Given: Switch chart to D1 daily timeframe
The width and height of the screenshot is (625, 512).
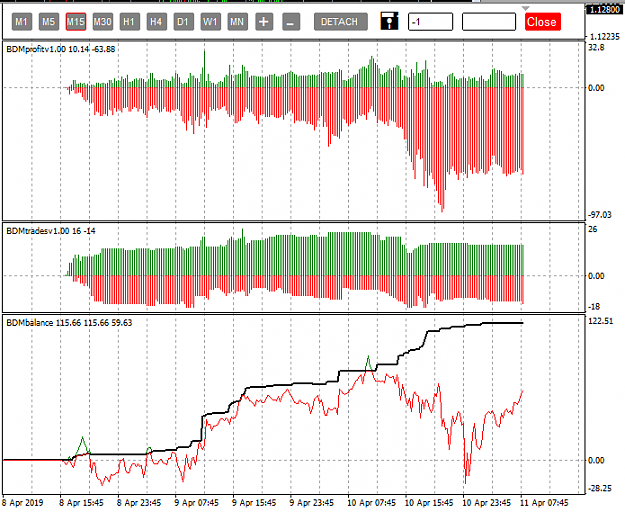Looking at the screenshot, I should pos(183,22).
